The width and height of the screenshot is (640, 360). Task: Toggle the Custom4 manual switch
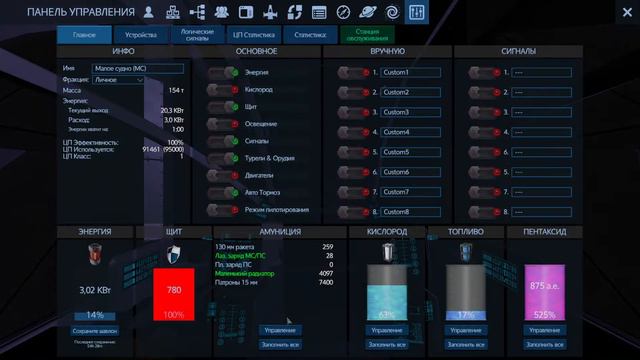point(353,132)
